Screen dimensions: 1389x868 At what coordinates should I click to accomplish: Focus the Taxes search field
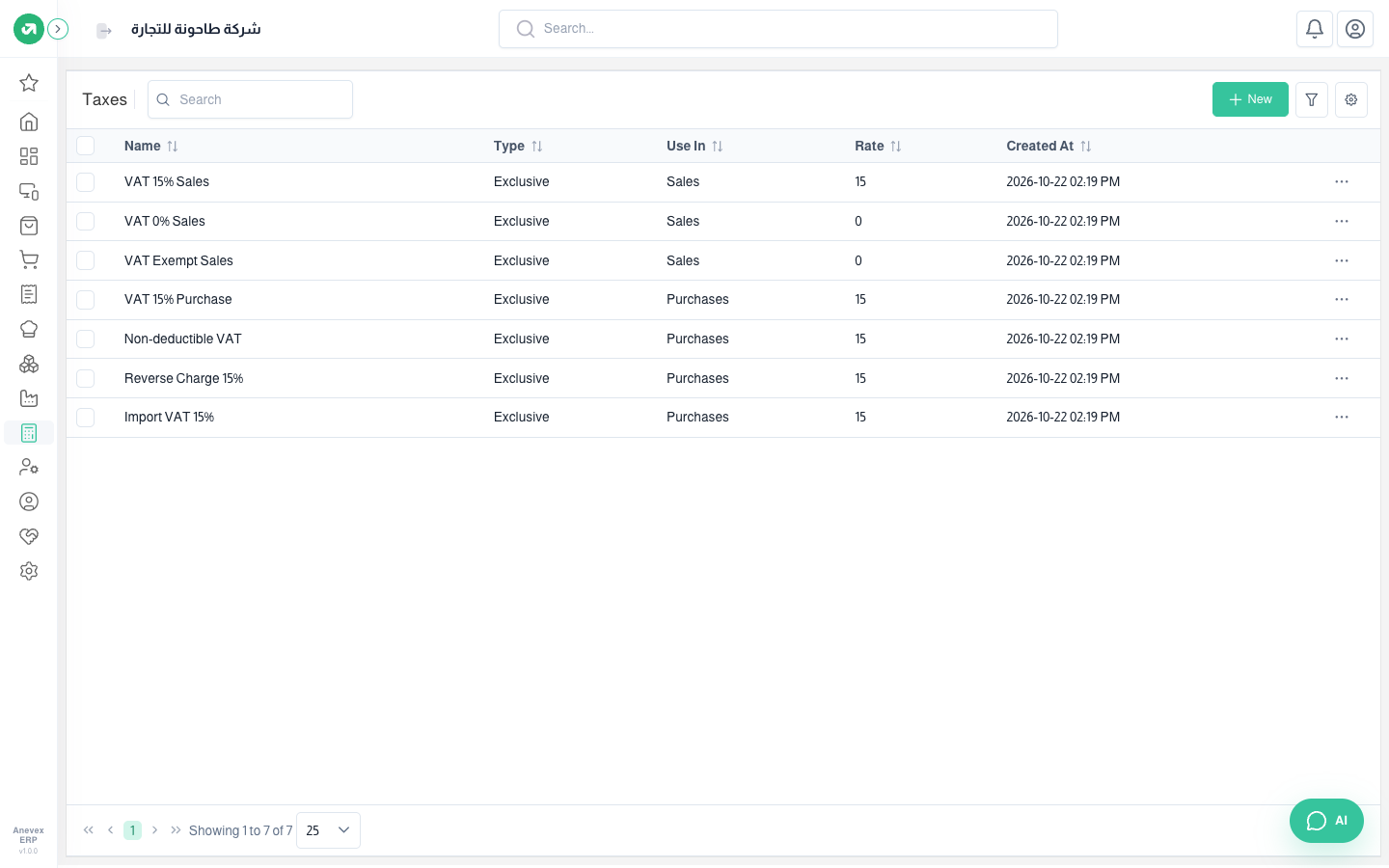coord(250,99)
